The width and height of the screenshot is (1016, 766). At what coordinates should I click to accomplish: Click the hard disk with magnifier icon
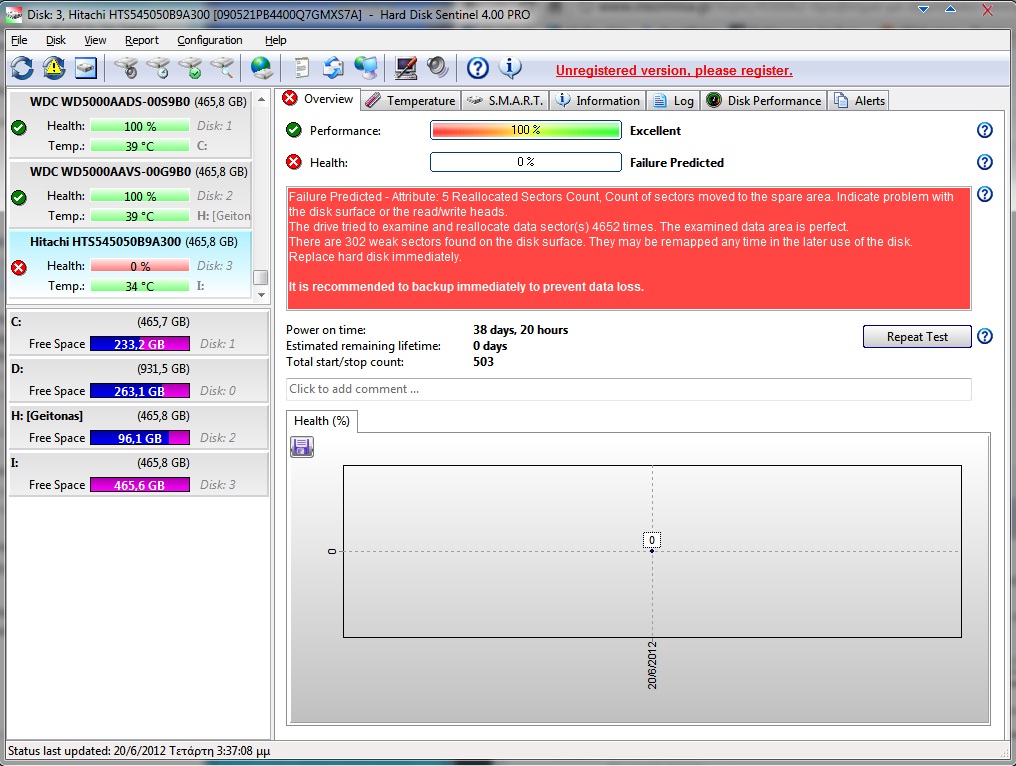pyautogui.click(x=222, y=67)
